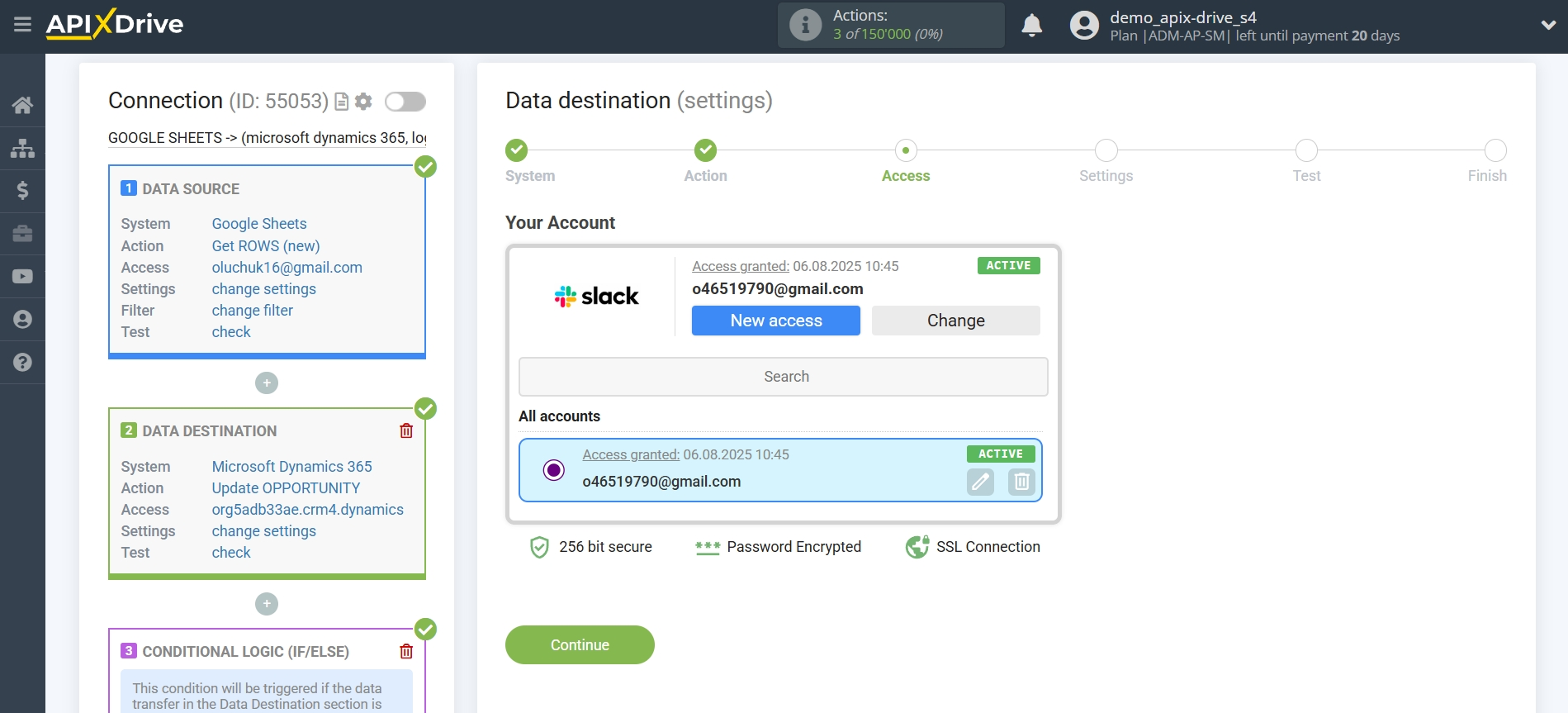Click the slack logo
Screen dimensions: 1568x713
coord(596,296)
